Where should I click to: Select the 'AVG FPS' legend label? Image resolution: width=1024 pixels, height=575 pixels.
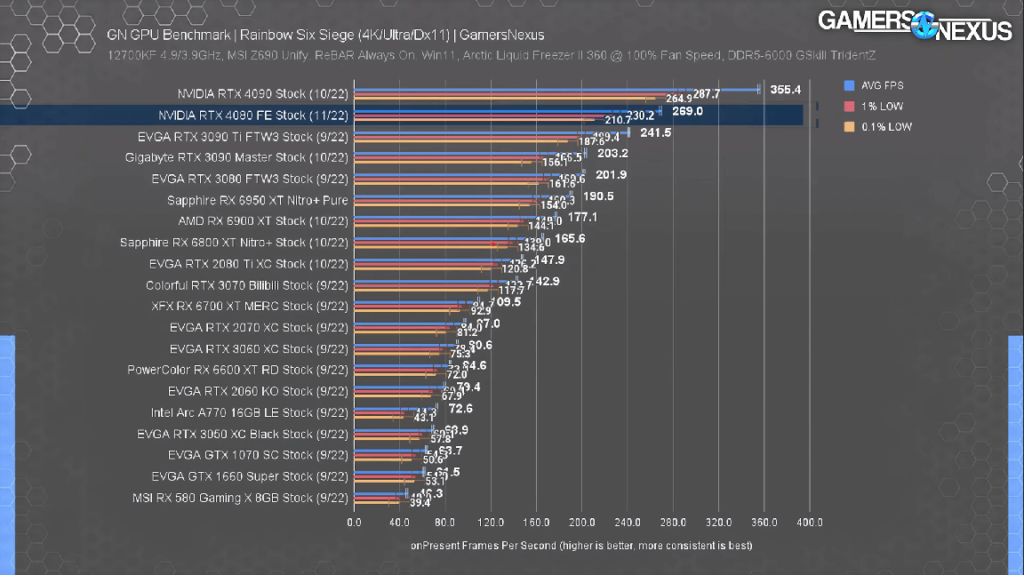882,86
